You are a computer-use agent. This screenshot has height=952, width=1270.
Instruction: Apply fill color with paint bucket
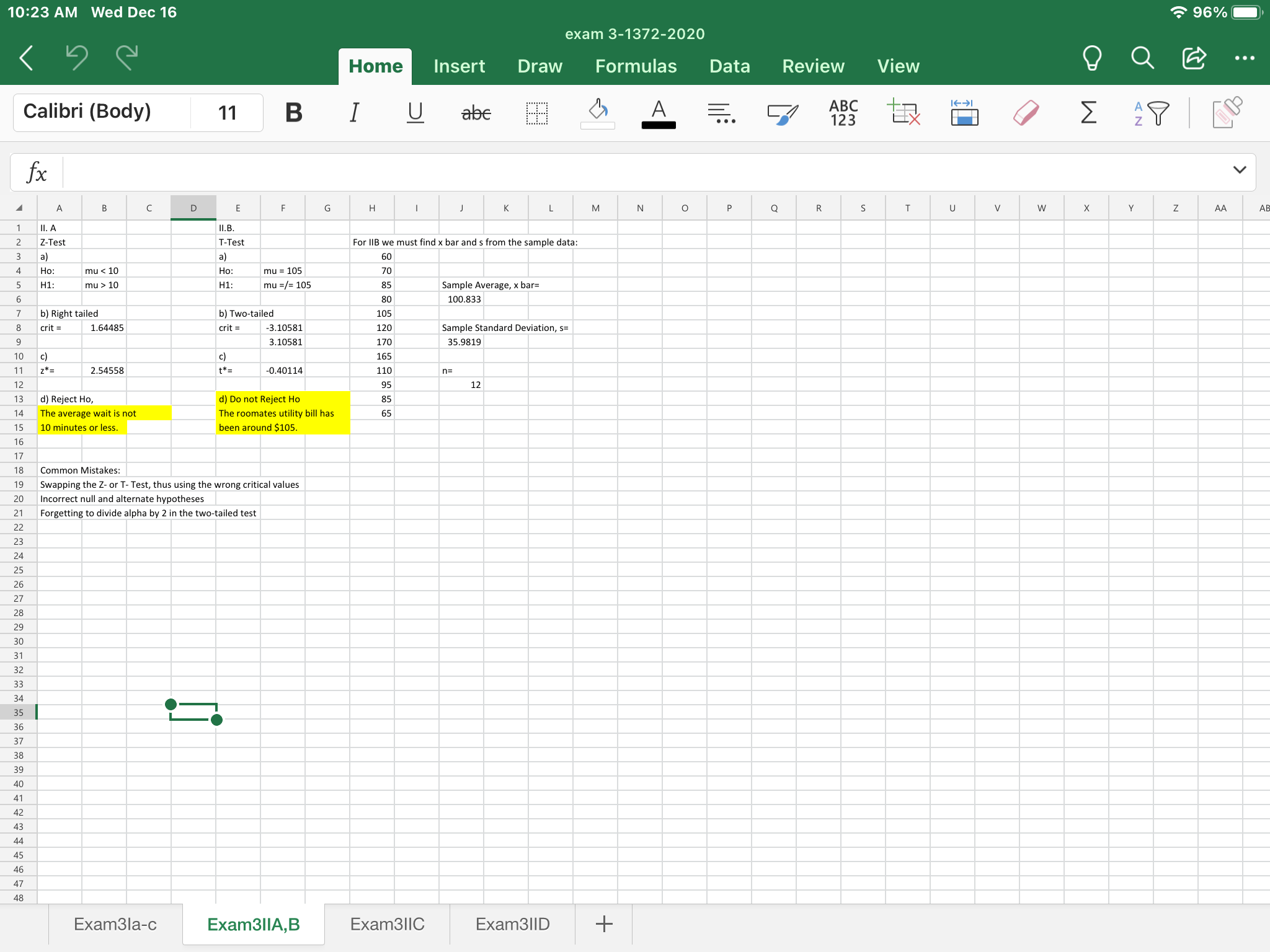click(x=598, y=113)
